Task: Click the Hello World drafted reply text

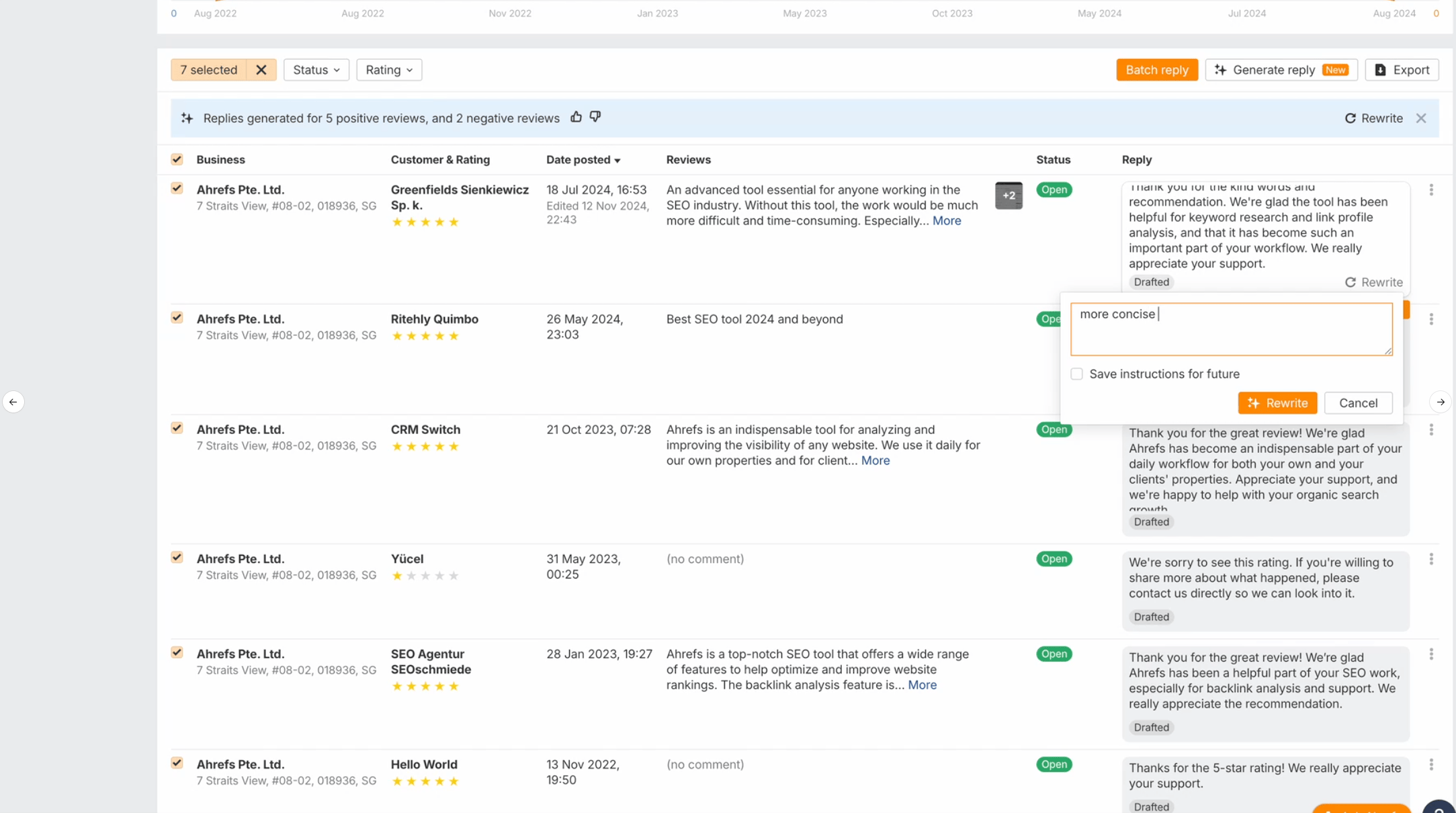Action: pos(1265,776)
